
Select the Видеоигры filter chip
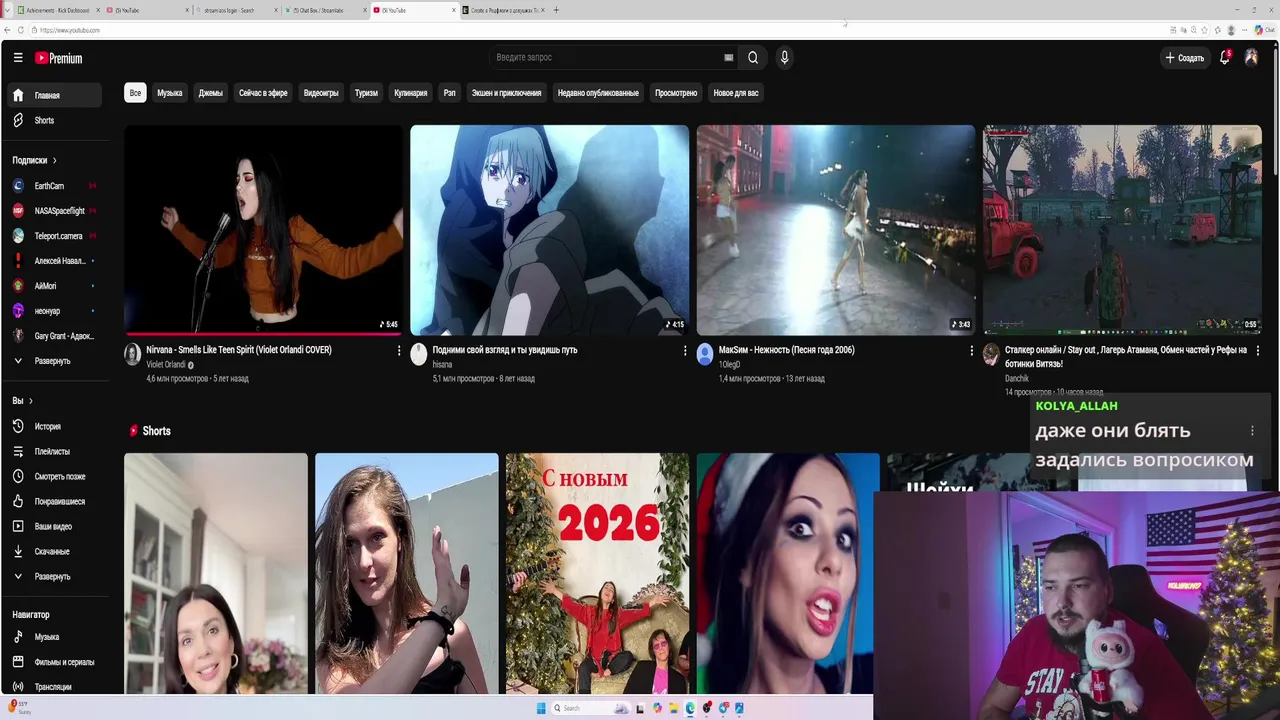pos(321,93)
